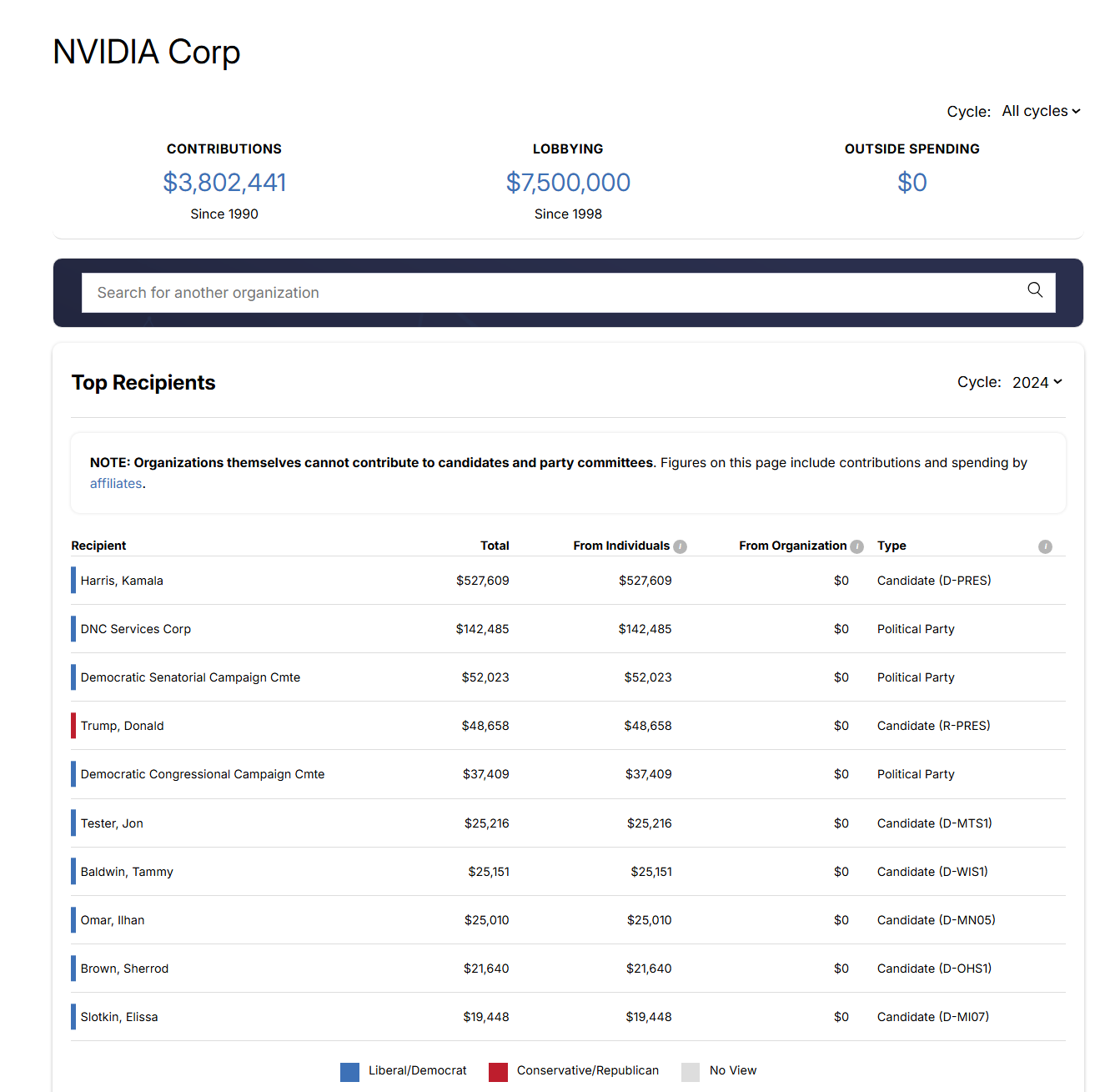Click the Since 1990 text
The height and width of the screenshot is (1092, 1095).
coord(224,214)
